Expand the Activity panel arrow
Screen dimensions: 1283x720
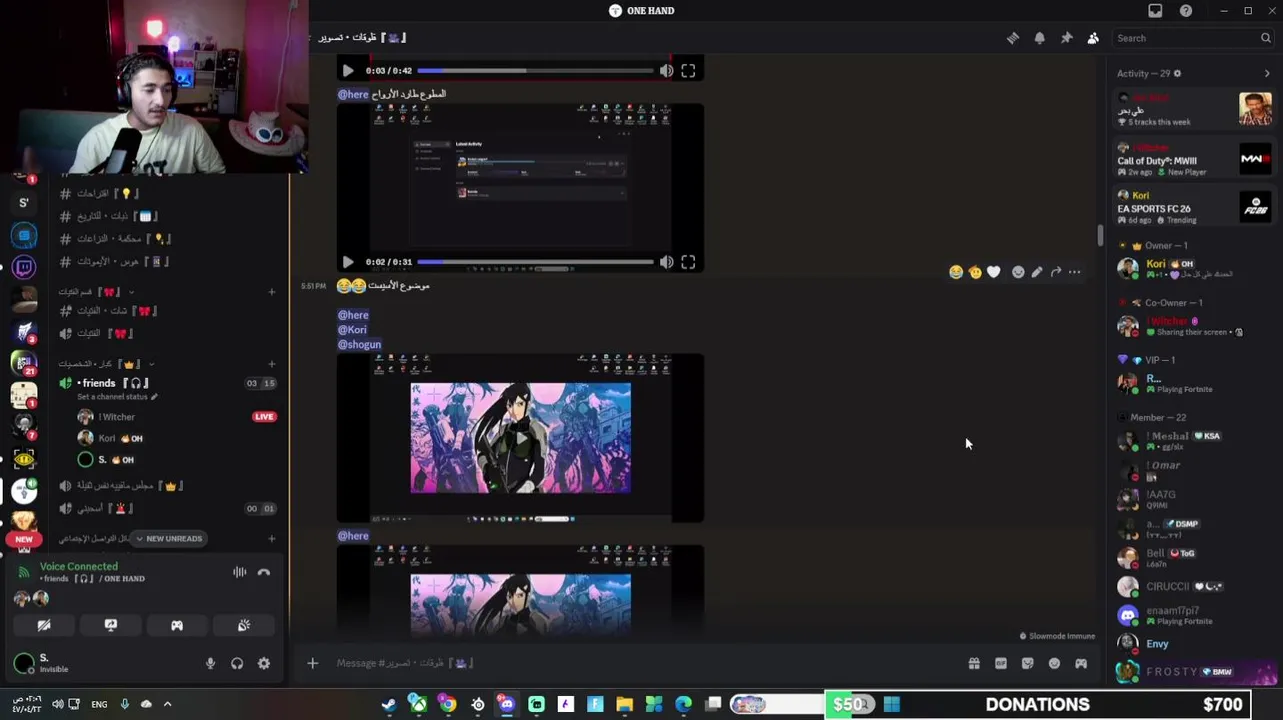[x=1267, y=73]
